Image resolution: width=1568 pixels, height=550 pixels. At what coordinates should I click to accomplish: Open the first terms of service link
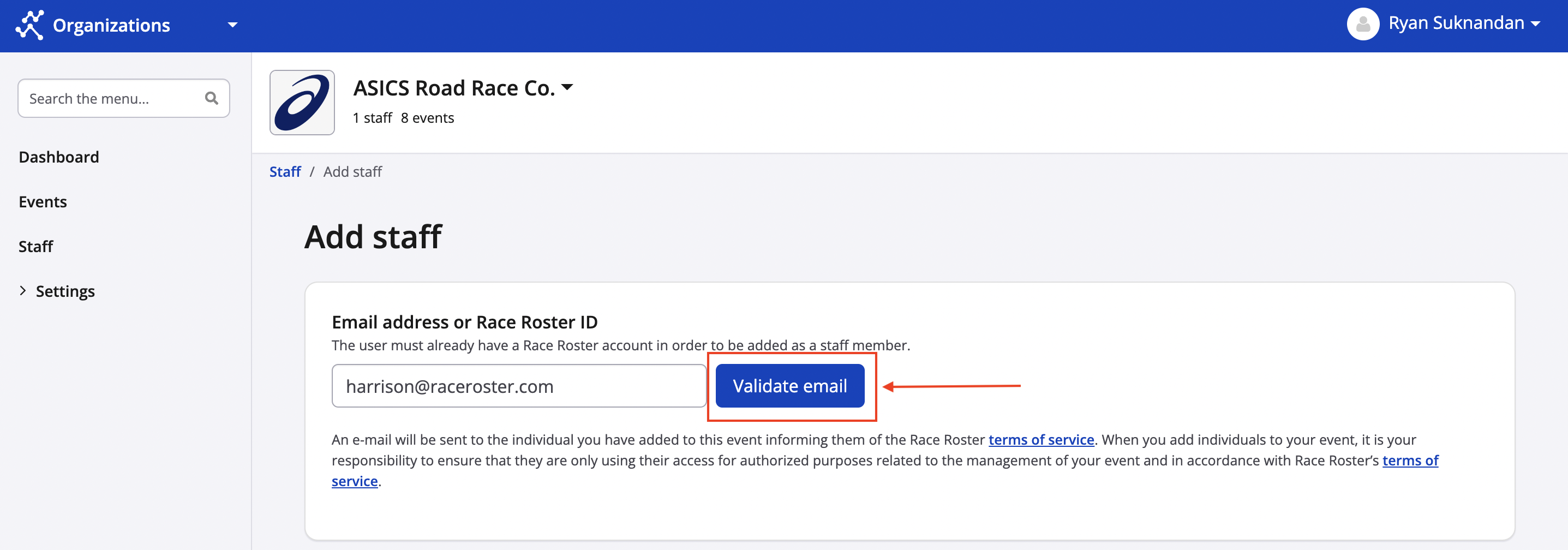(1041, 439)
